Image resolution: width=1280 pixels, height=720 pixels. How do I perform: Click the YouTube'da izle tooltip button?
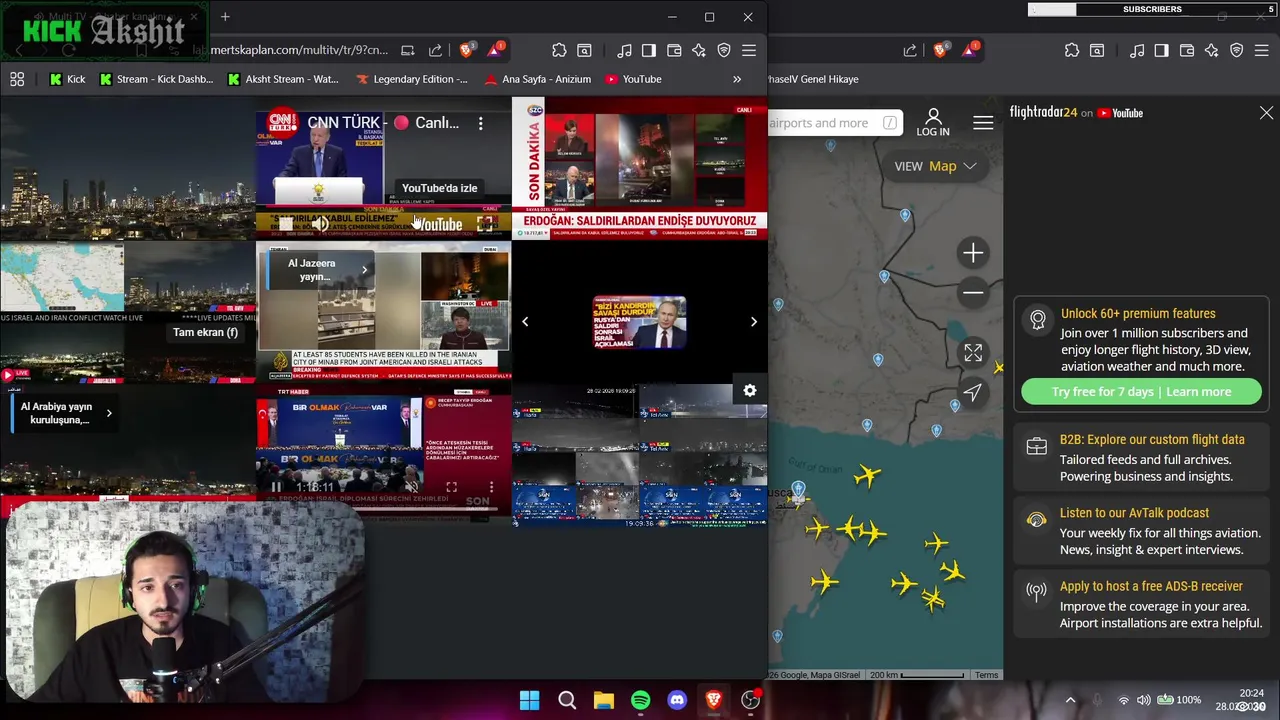439,188
